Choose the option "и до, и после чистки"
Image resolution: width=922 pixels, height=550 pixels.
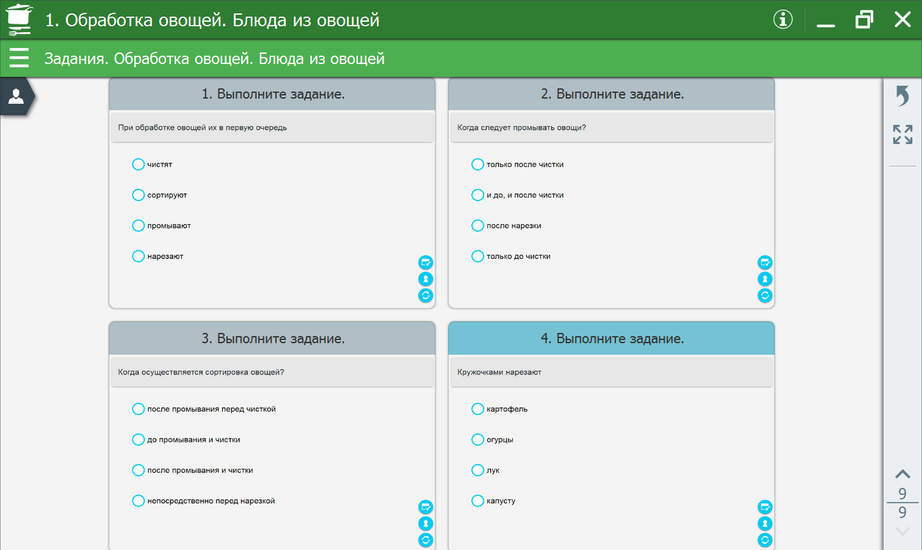click(477, 195)
